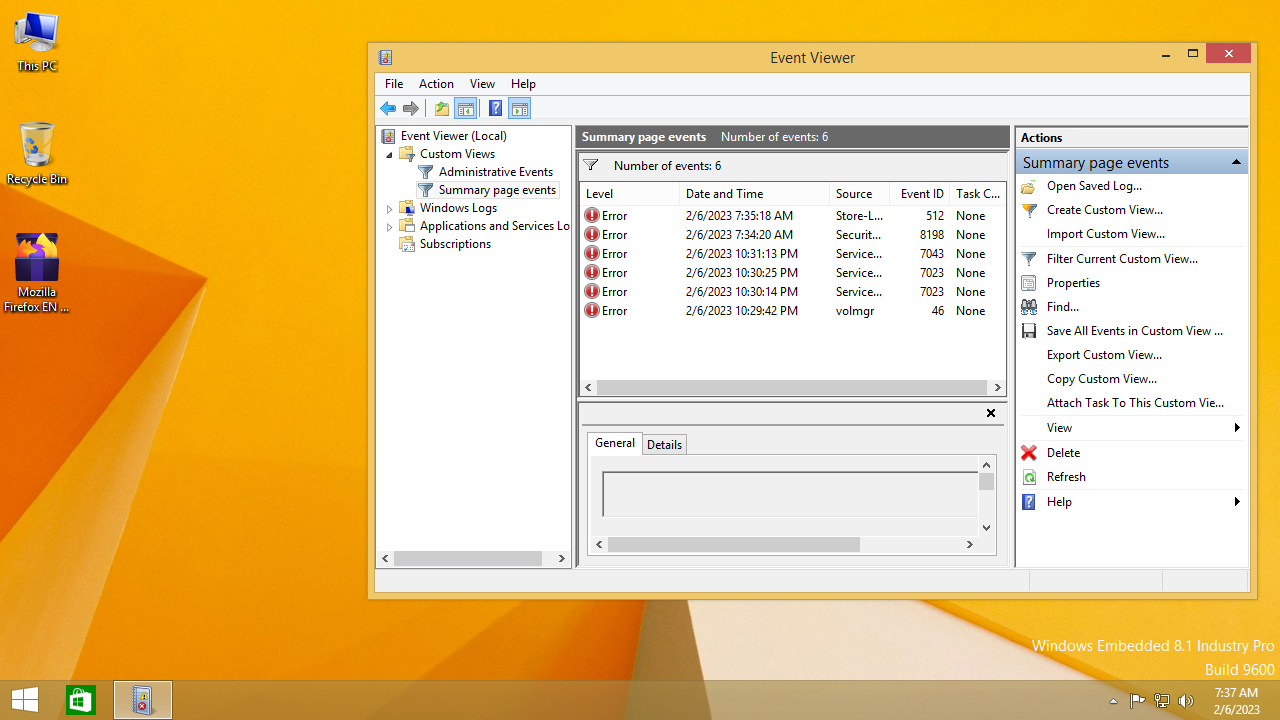The height and width of the screenshot is (720, 1280).
Task: Click the green Refresh icon
Action: coord(1028,477)
